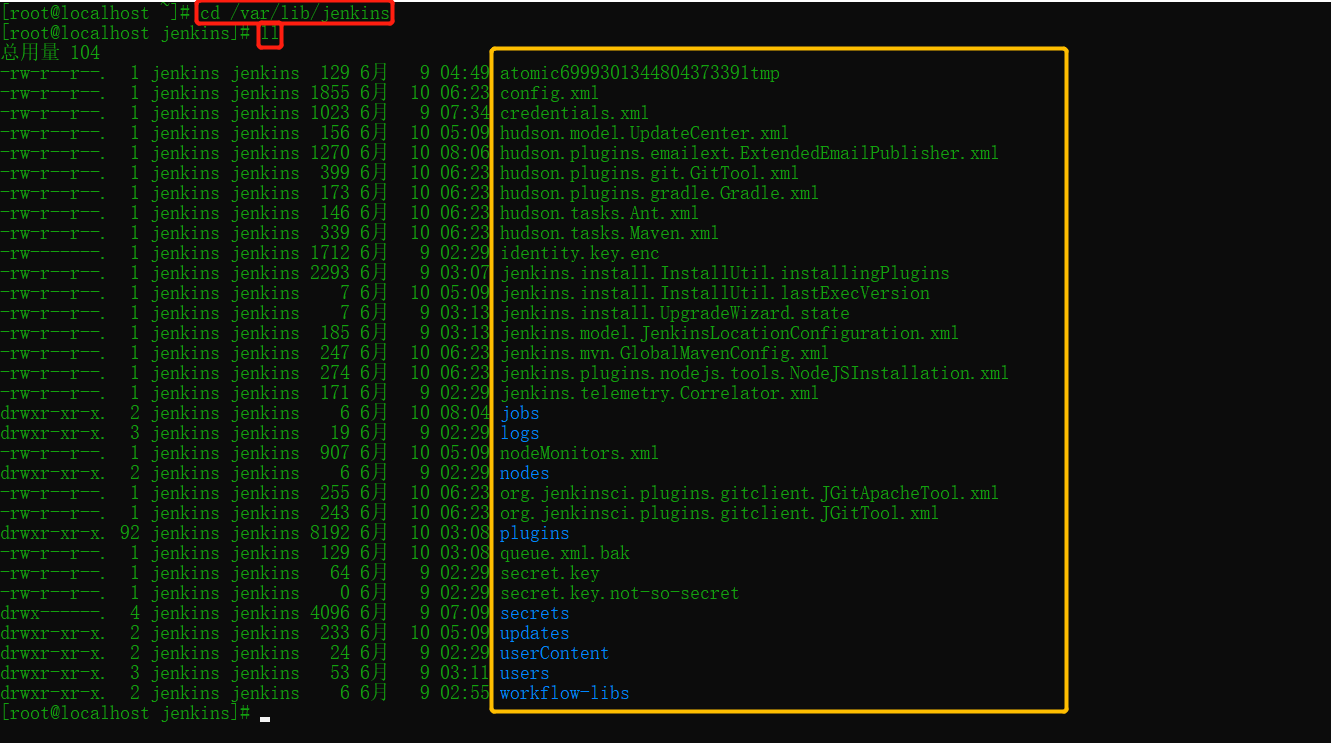Select hudson.tasks.Ant.xml file name
This screenshot has height=743, width=1331.
tap(600, 213)
